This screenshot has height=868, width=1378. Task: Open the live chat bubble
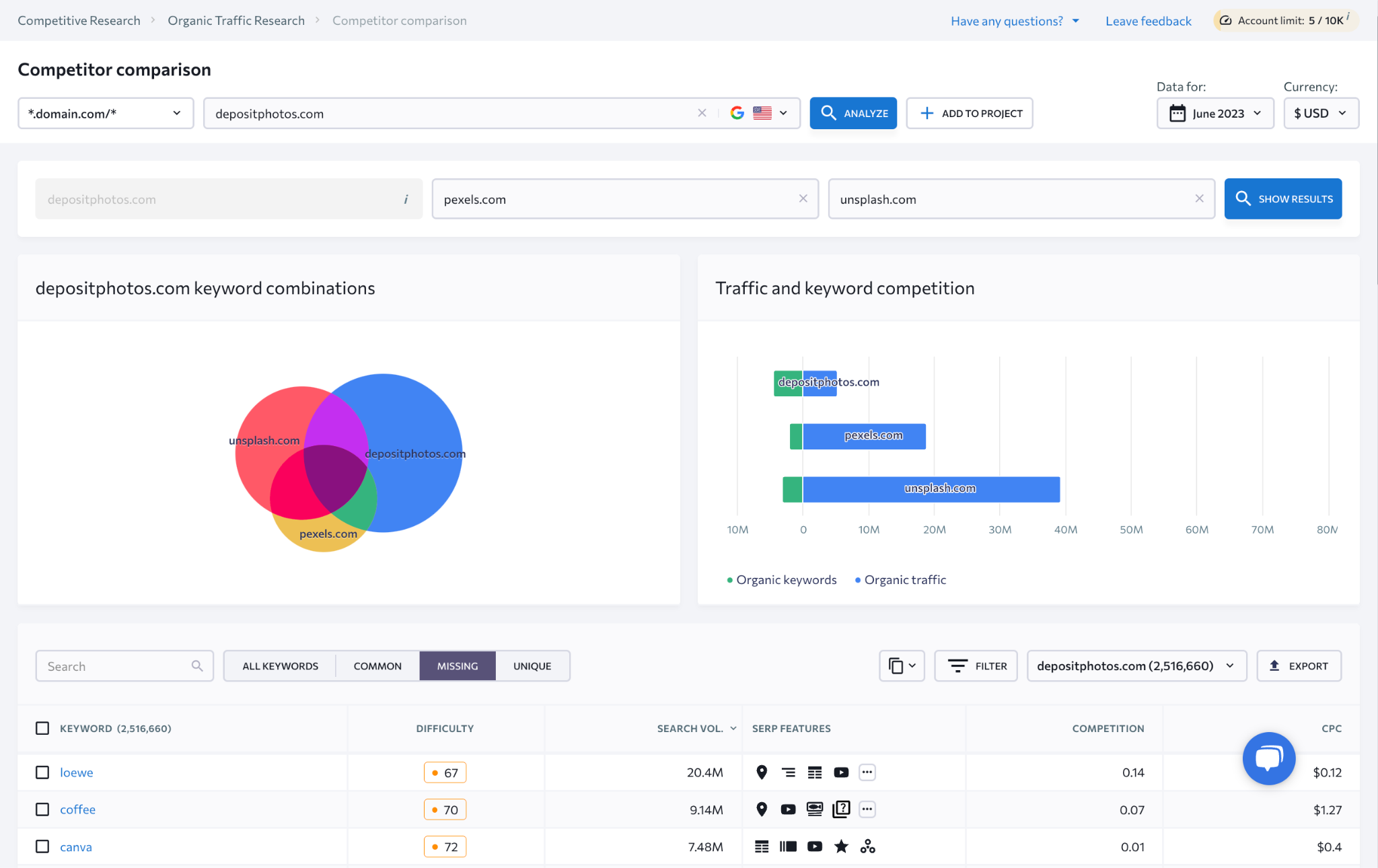(x=1269, y=758)
